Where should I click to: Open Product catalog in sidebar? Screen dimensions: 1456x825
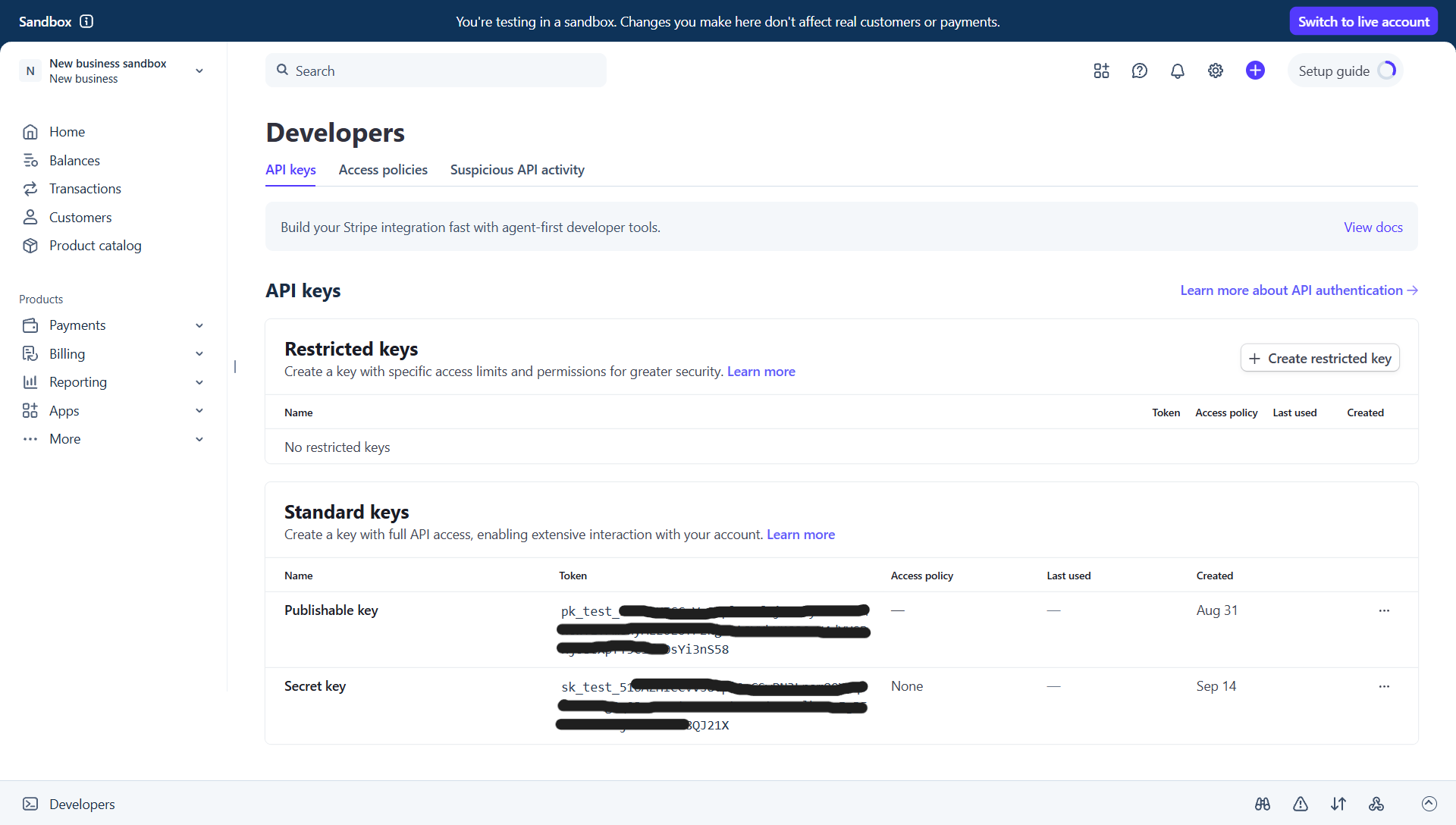[x=96, y=246]
